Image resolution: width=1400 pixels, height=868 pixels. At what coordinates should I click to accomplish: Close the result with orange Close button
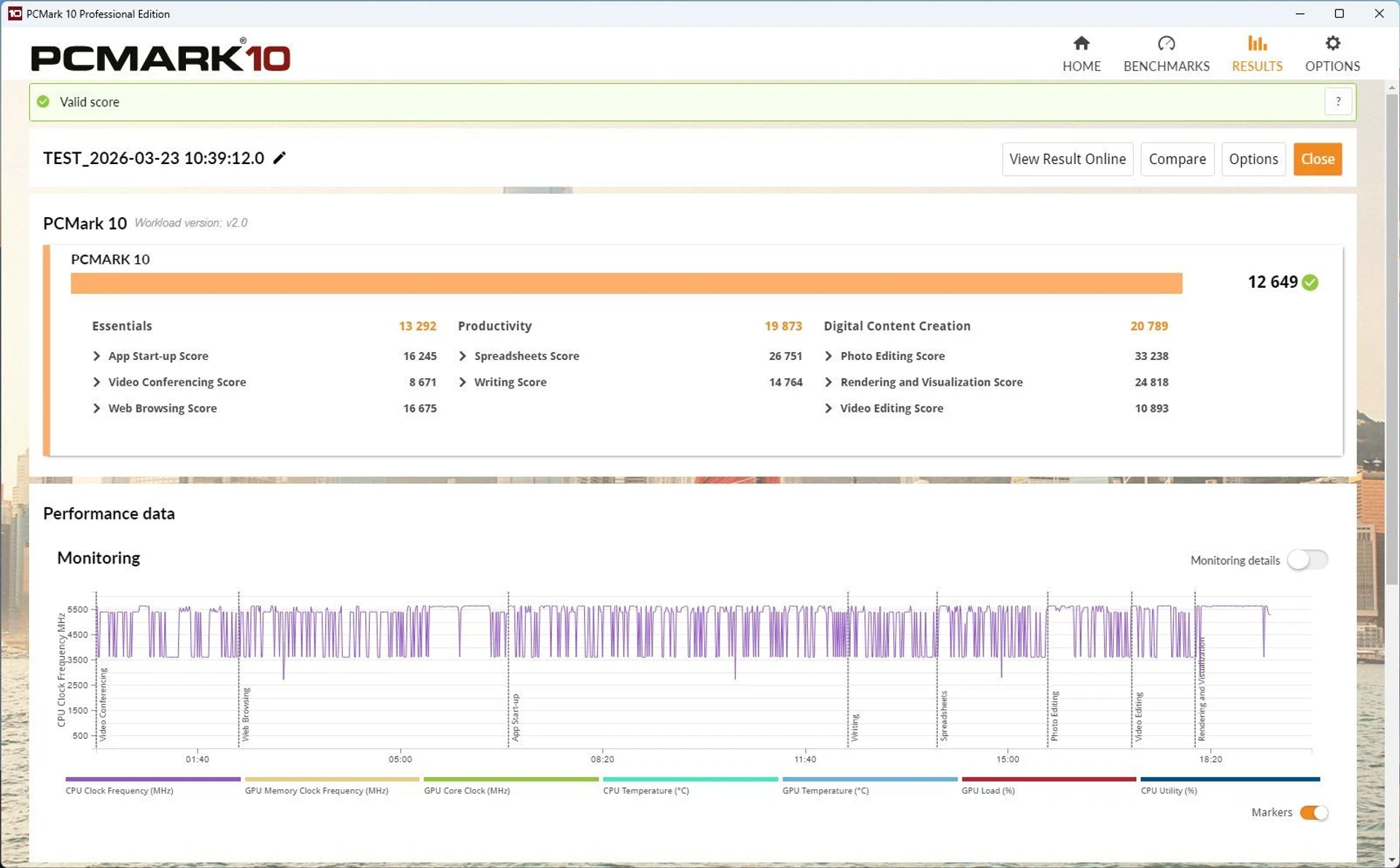[1318, 159]
